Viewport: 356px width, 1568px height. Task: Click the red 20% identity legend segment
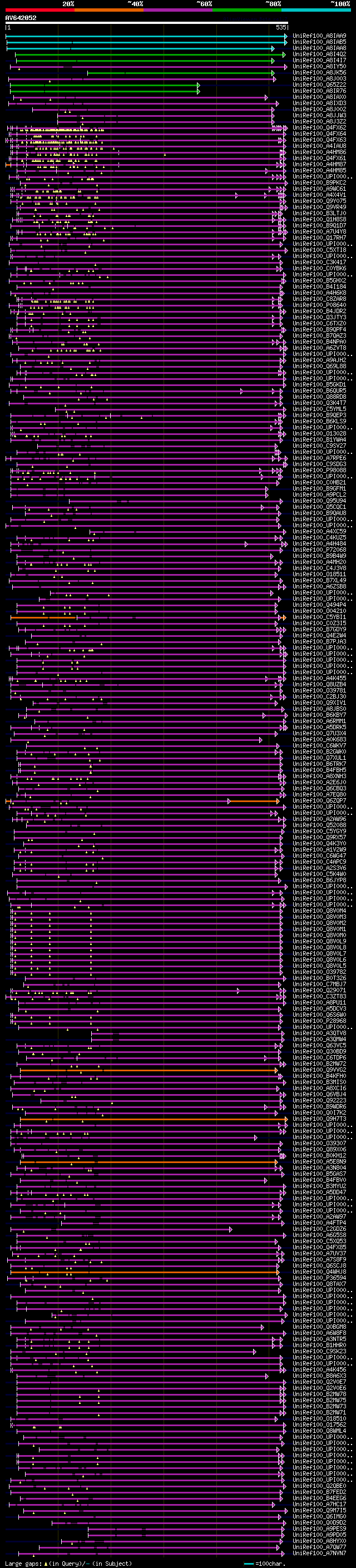[x=39, y=10]
